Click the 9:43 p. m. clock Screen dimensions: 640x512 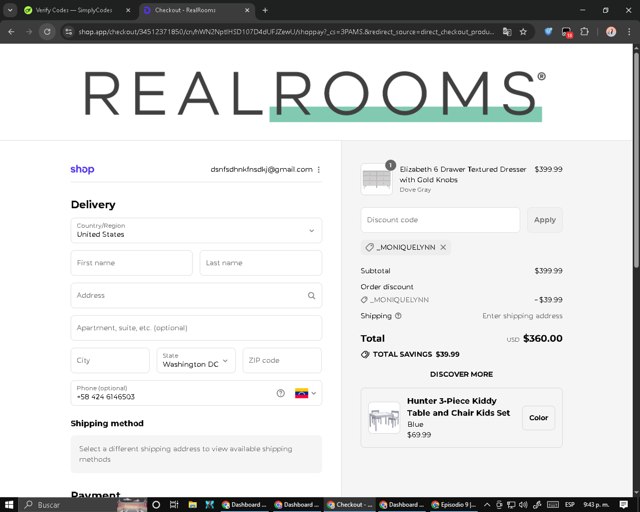596,505
